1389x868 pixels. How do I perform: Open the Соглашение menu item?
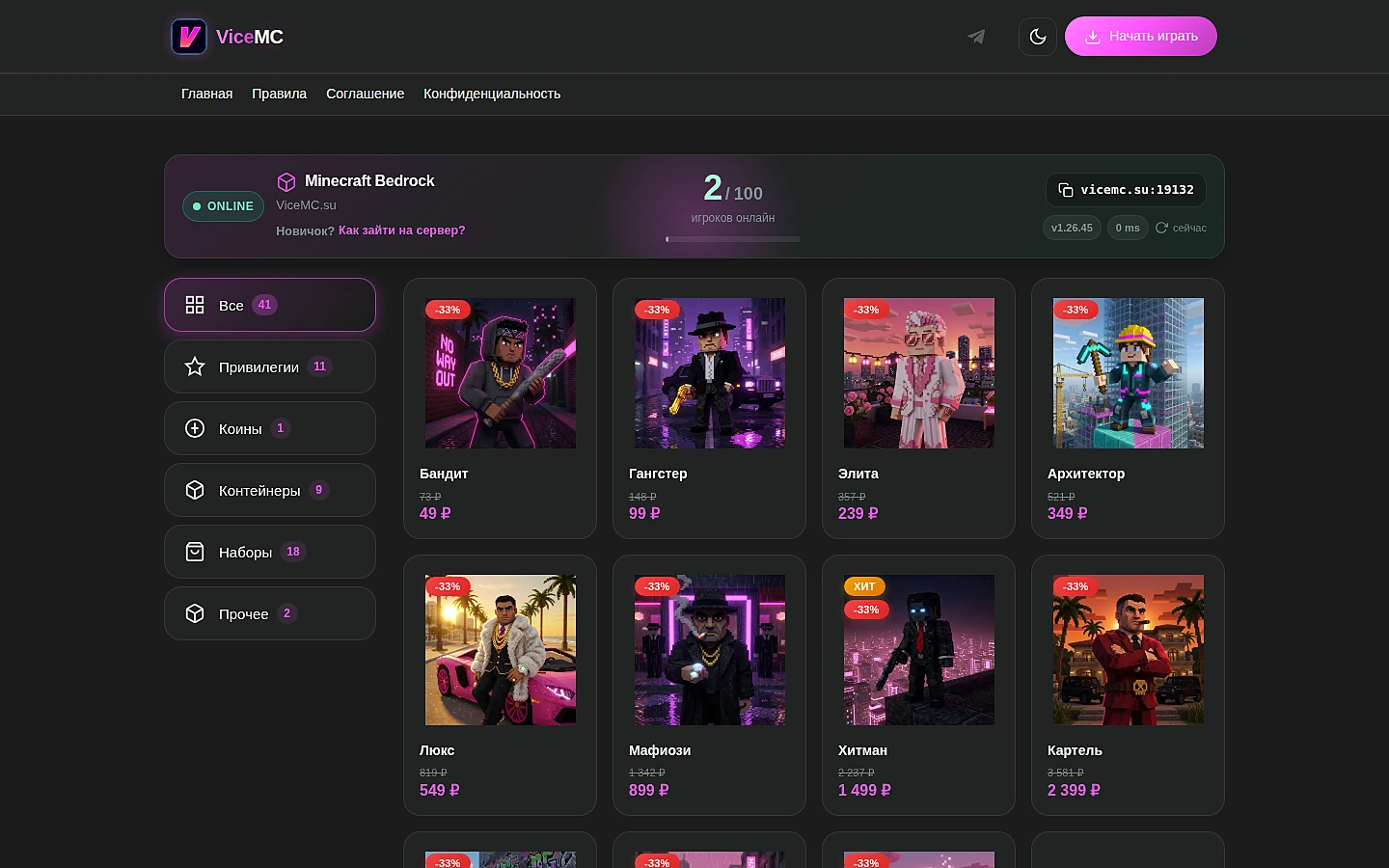tap(365, 94)
